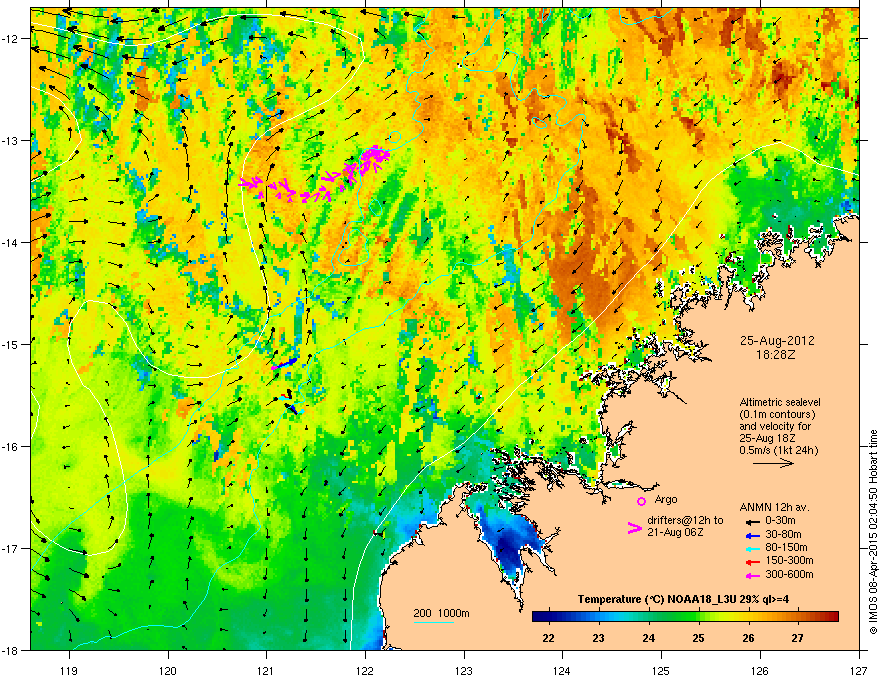880x680 pixels.
Task: Click the longitude axis label 123
Action: coord(464,670)
